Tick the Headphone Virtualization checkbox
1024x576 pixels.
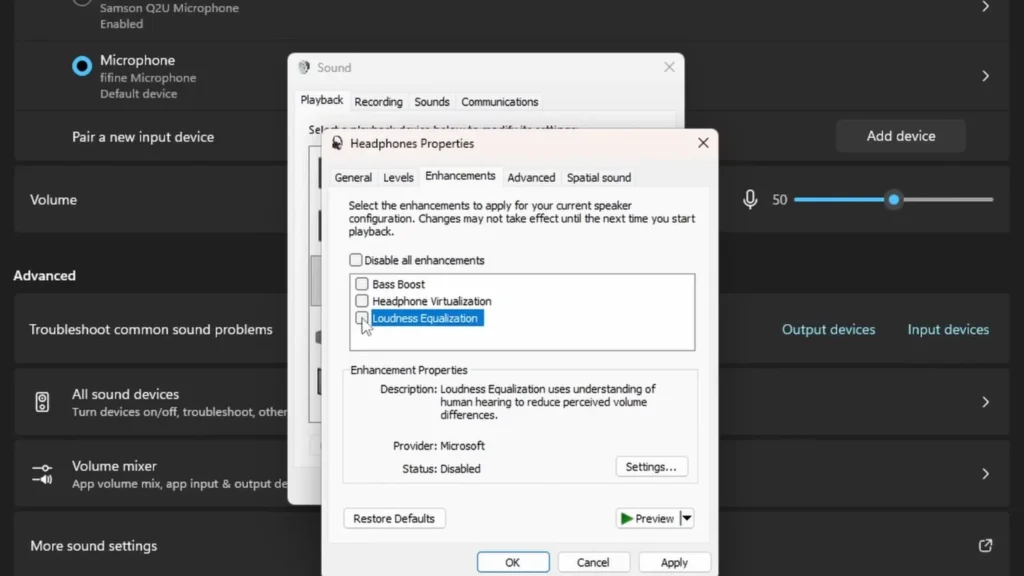361,301
